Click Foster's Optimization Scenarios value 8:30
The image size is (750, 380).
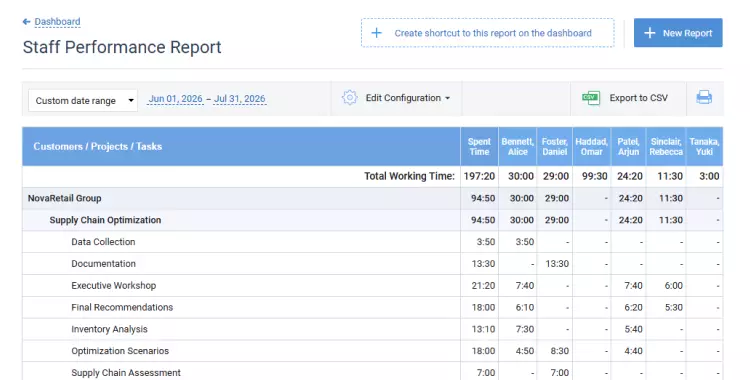560,351
